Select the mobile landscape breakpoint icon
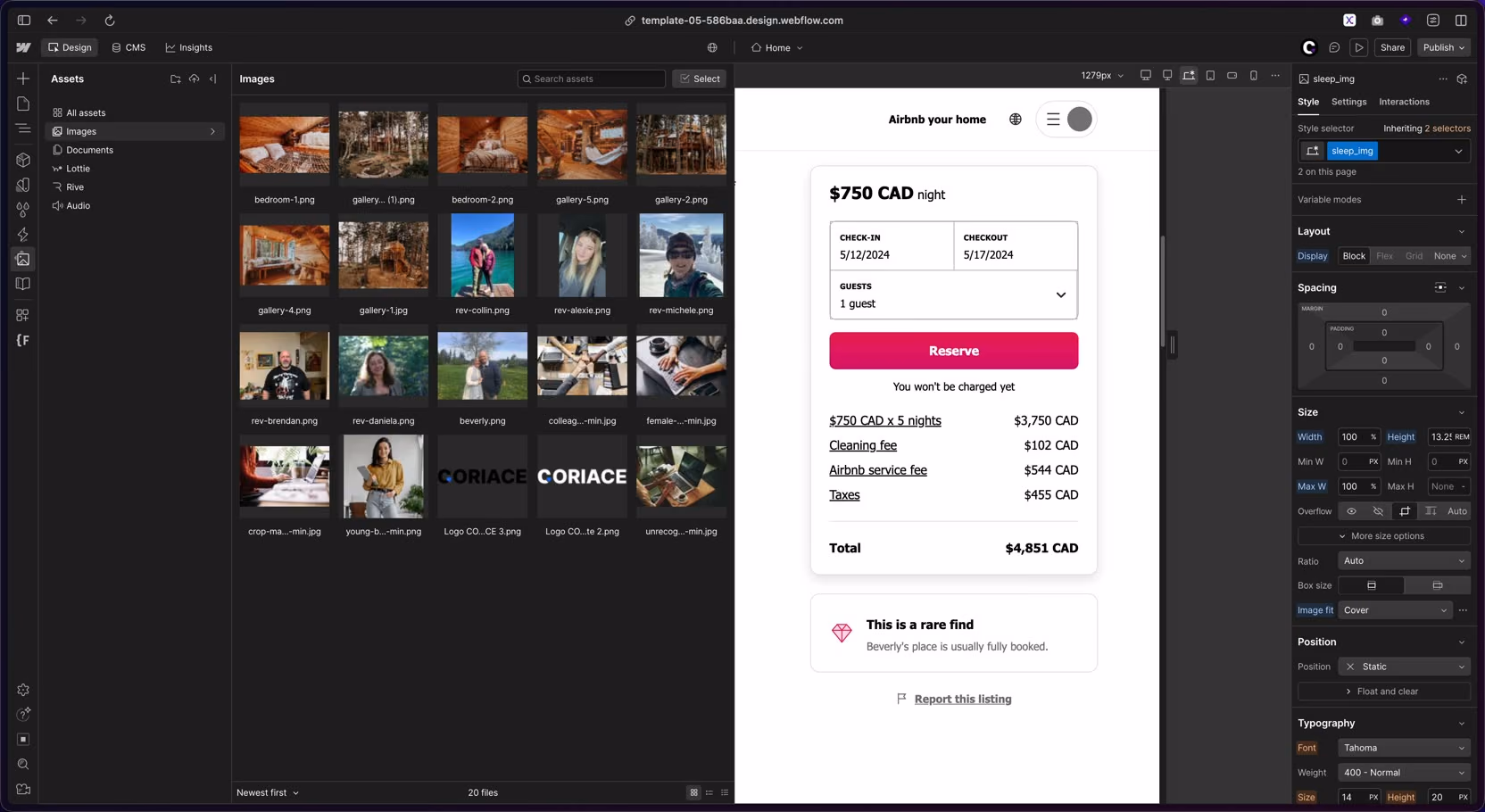This screenshot has height=812, width=1485. tap(1232, 76)
